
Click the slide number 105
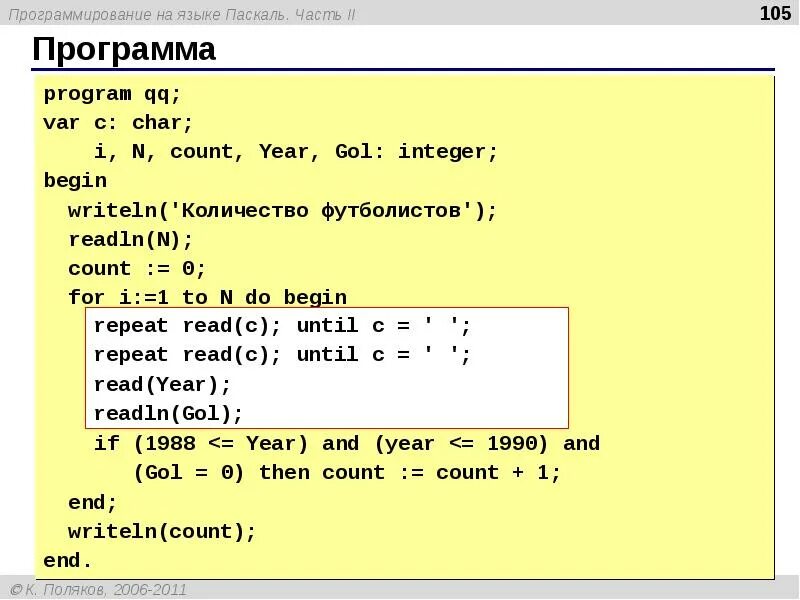(775, 13)
